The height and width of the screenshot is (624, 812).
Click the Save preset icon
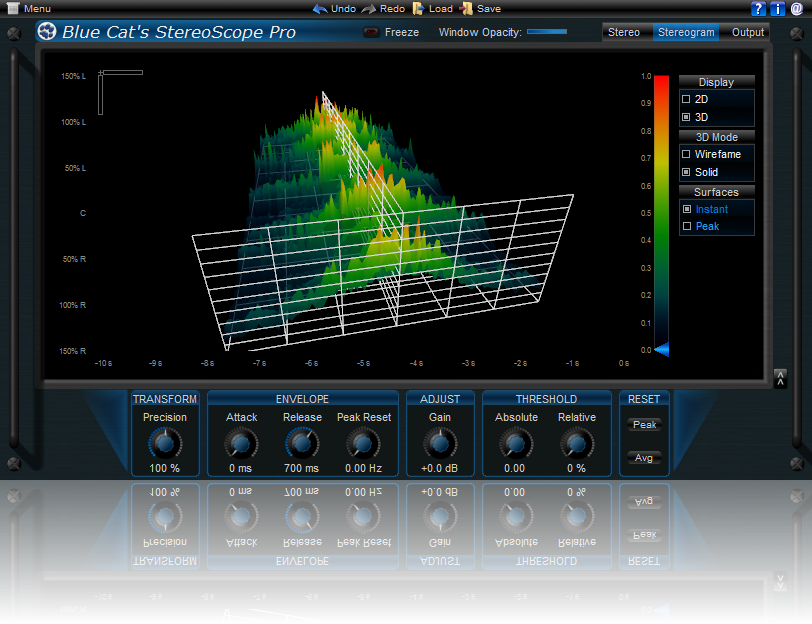pyautogui.click(x=465, y=8)
